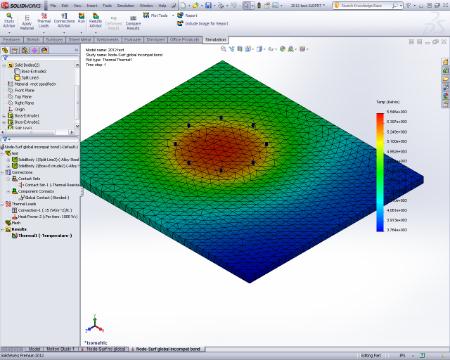This screenshot has width=450, height=360.
Task: Open the Edit menu
Action: (x=65, y=6)
